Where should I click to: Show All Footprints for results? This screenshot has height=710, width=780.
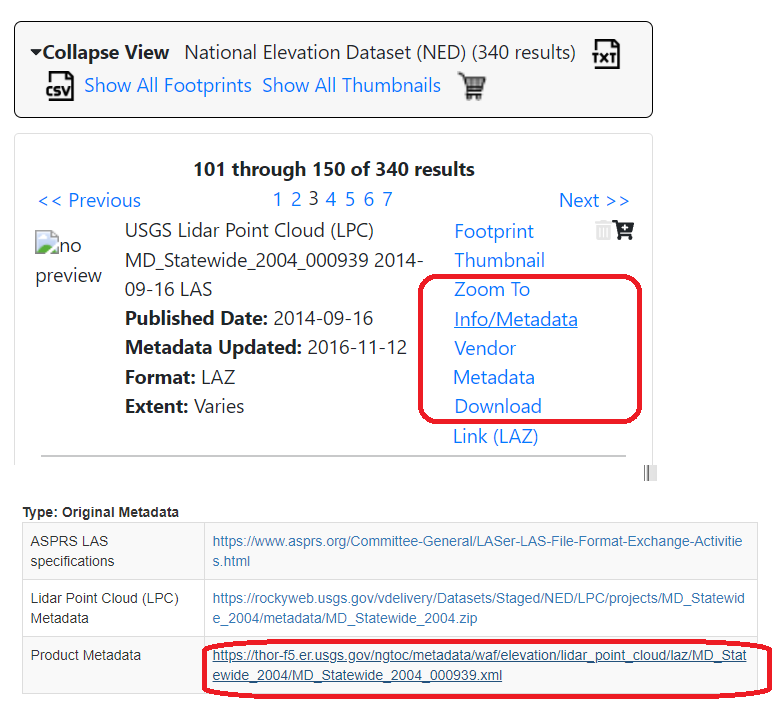pos(168,86)
